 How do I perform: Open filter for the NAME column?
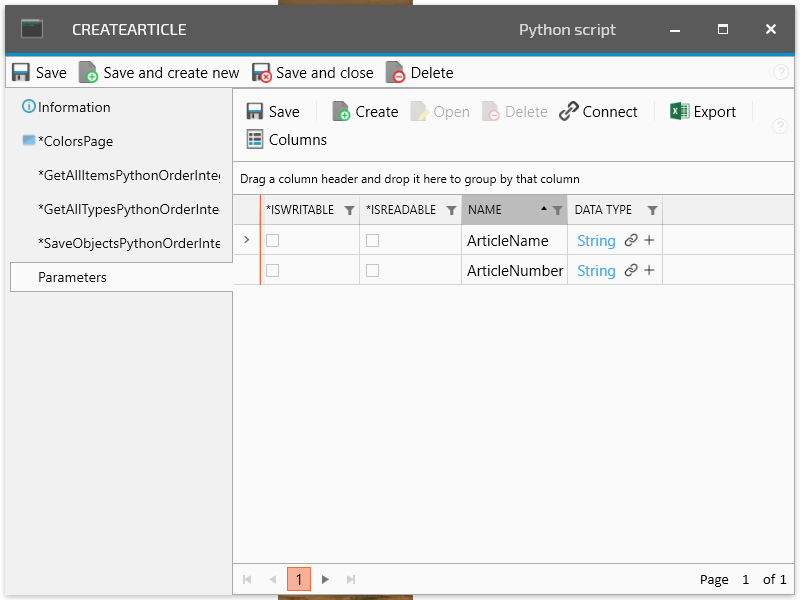point(557,211)
